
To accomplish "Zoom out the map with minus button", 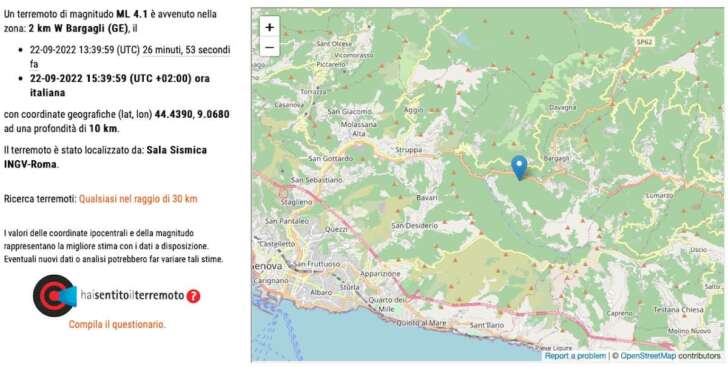I will 269,47.
